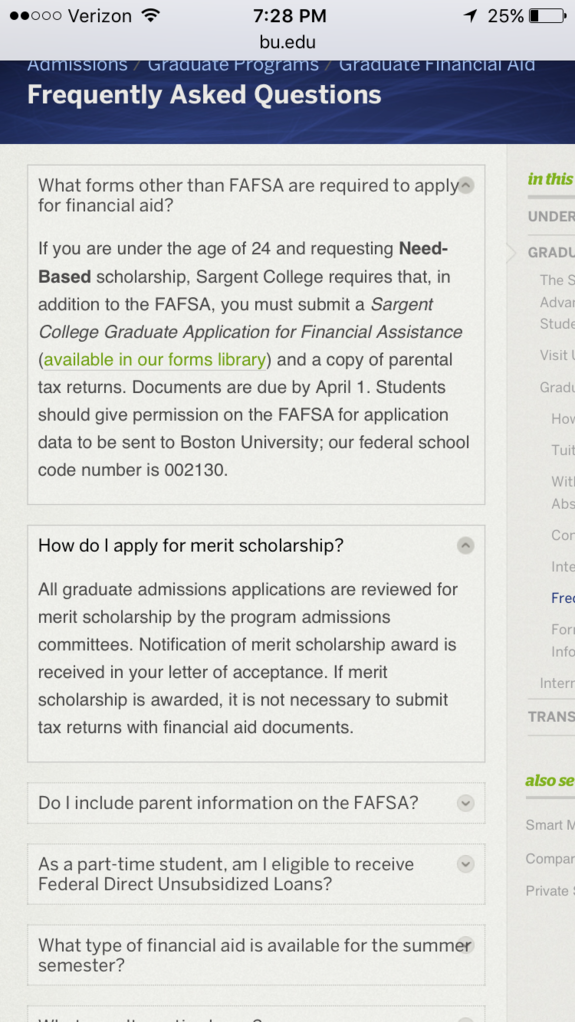The image size is (575, 1022).
Task: Open Graduate Financial Aid breadcrumb link
Action: [437, 65]
